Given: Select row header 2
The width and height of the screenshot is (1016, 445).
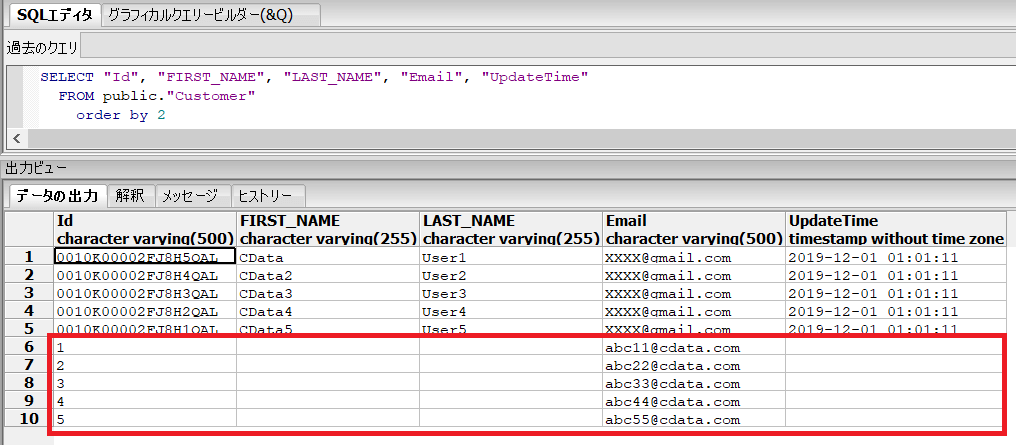Looking at the screenshot, I should pyautogui.click(x=29, y=275).
